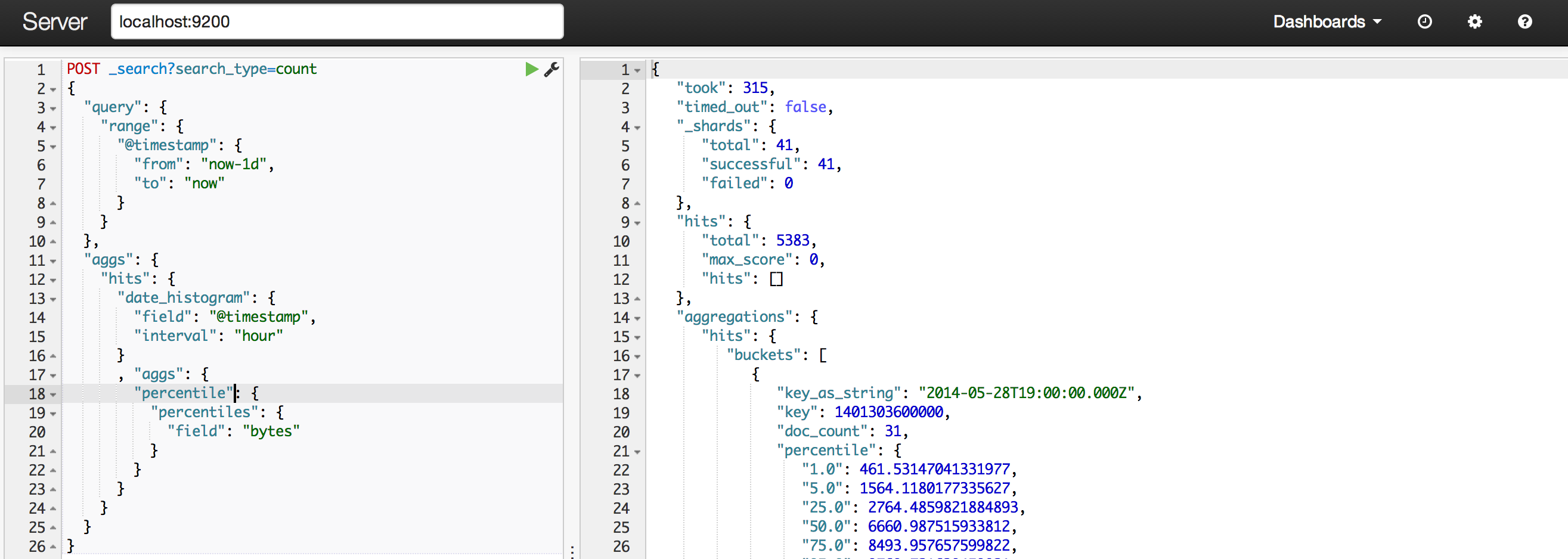The height and width of the screenshot is (559, 1568).
Task: Collapse the "aggs" block on request line 11
Action: (x=53, y=262)
